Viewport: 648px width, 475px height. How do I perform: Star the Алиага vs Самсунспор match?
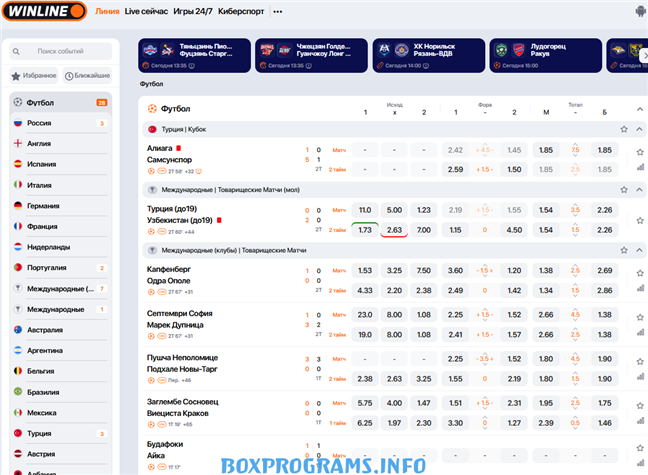[640, 153]
